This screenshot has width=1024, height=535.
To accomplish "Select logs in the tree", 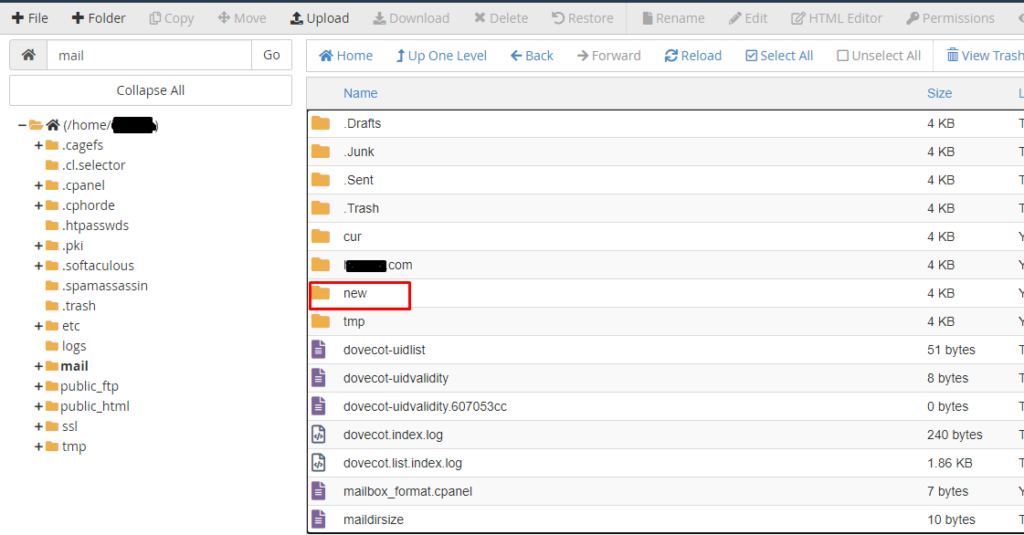I will point(74,346).
